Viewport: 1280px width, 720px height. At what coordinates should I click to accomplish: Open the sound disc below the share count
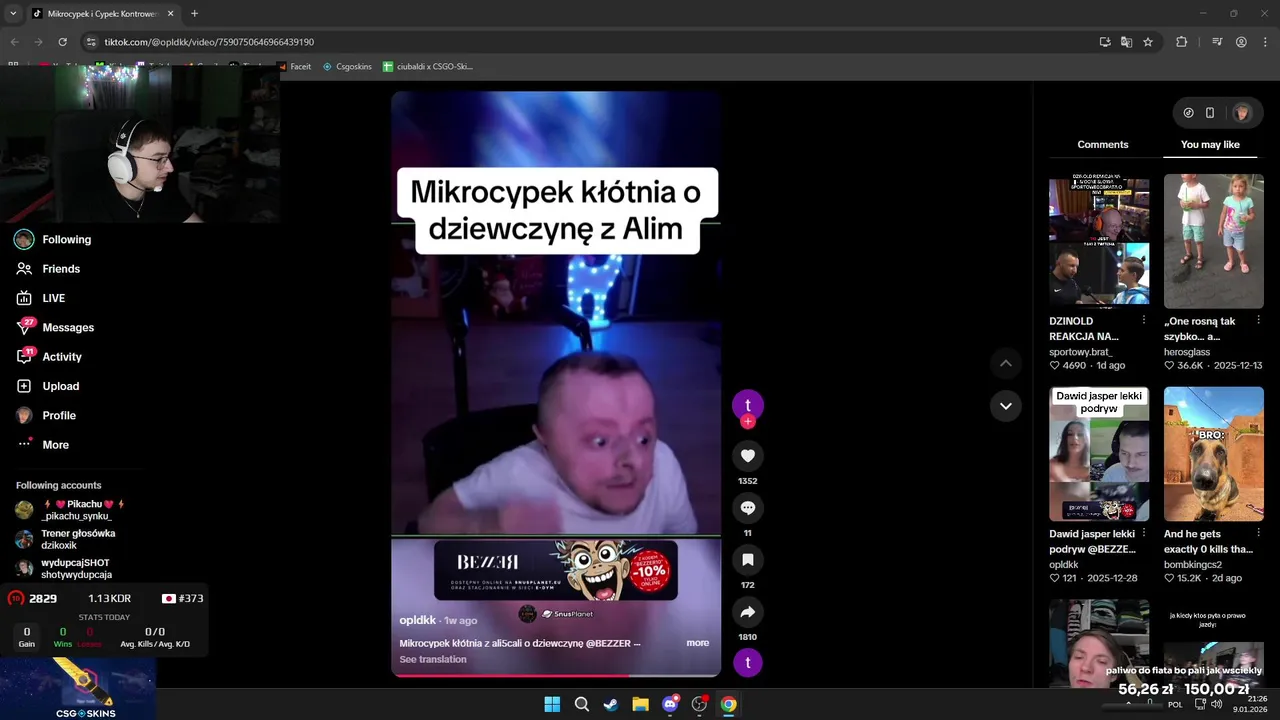(x=747, y=663)
